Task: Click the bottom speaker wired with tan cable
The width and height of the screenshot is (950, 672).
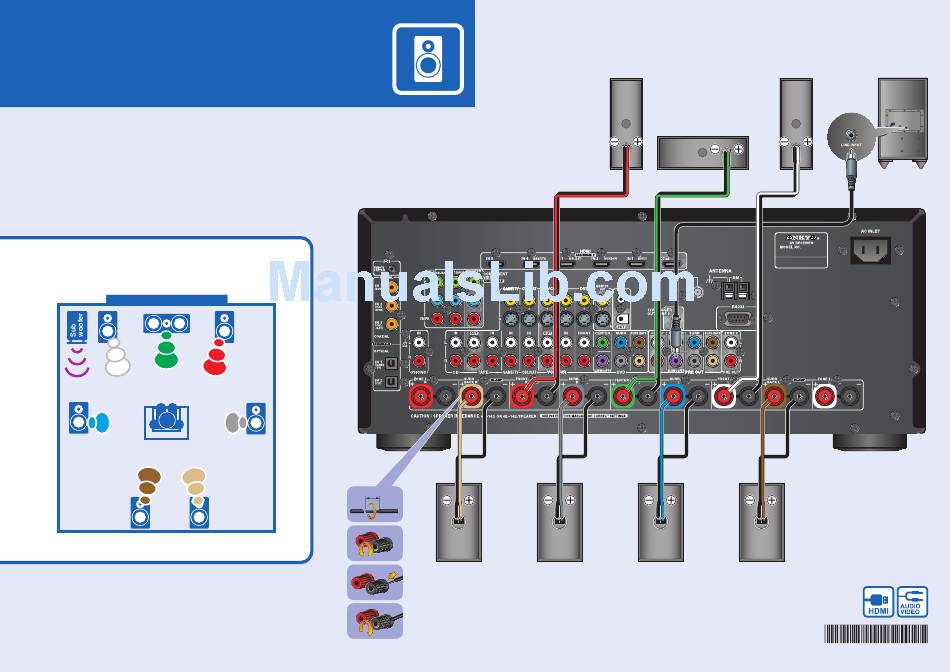Action: coord(459,522)
